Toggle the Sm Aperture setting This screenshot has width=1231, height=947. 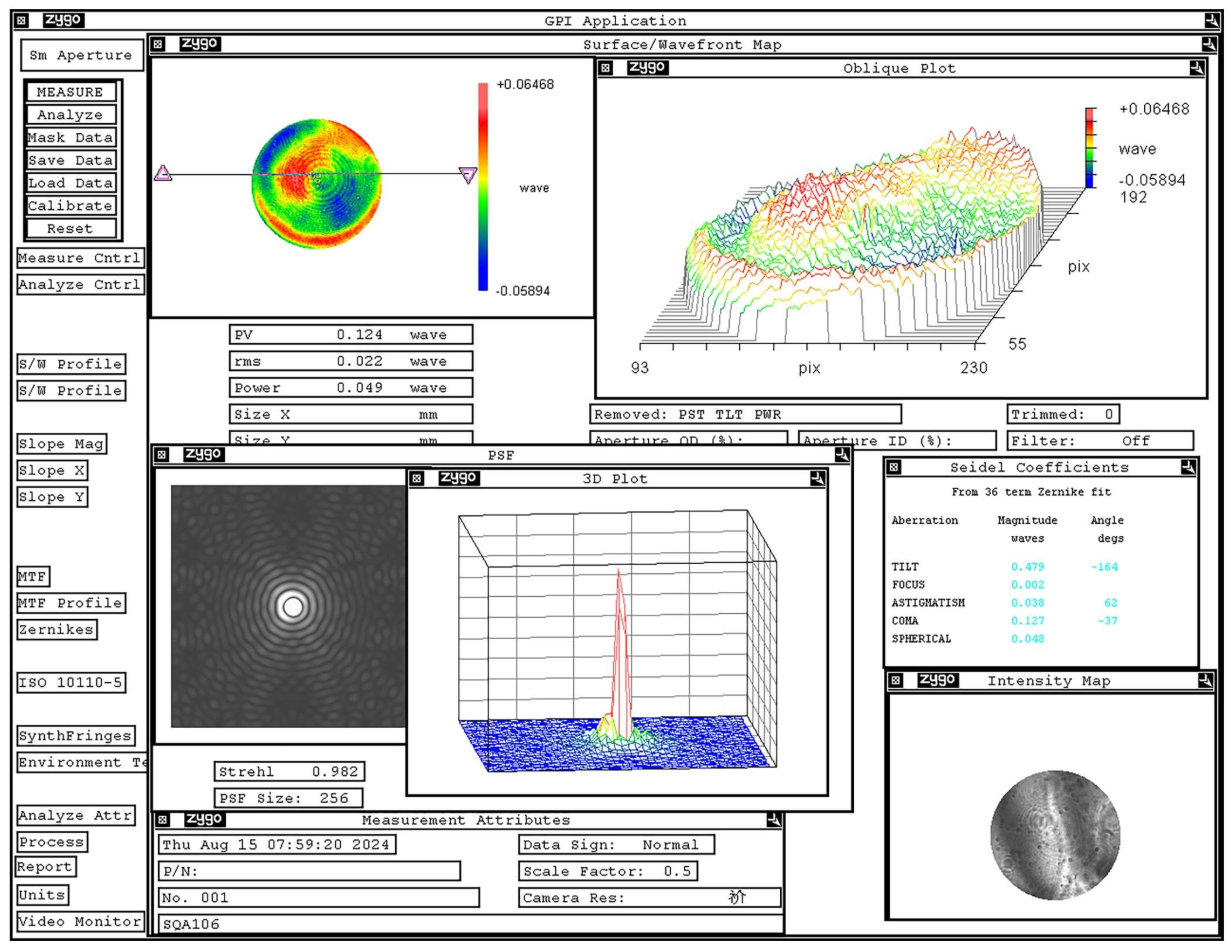81,56
